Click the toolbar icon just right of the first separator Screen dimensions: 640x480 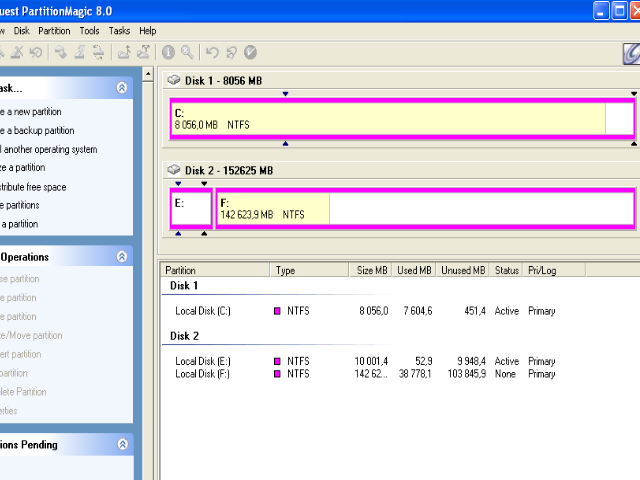pyautogui.click(x=61, y=52)
